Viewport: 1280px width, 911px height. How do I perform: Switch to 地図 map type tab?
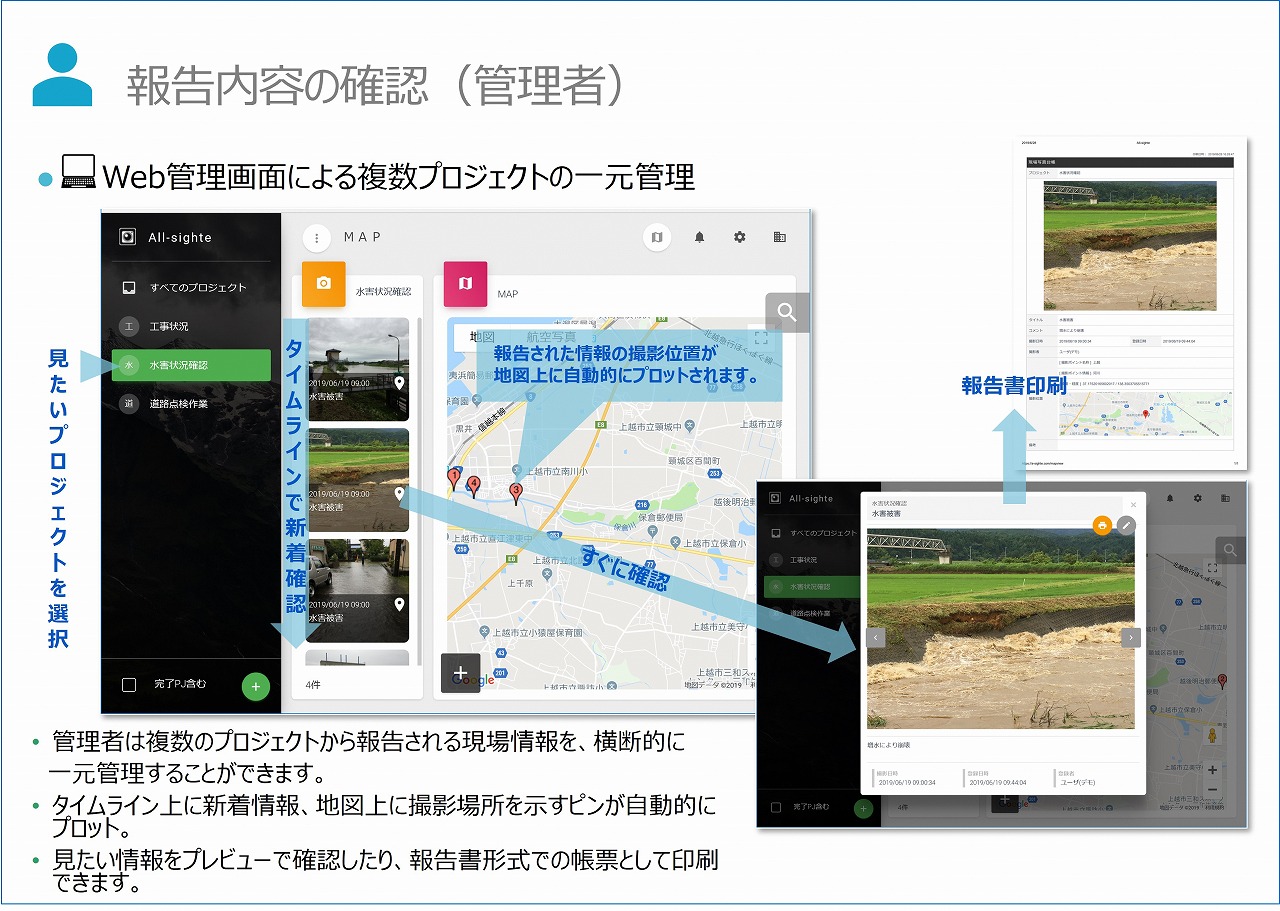[x=482, y=337]
